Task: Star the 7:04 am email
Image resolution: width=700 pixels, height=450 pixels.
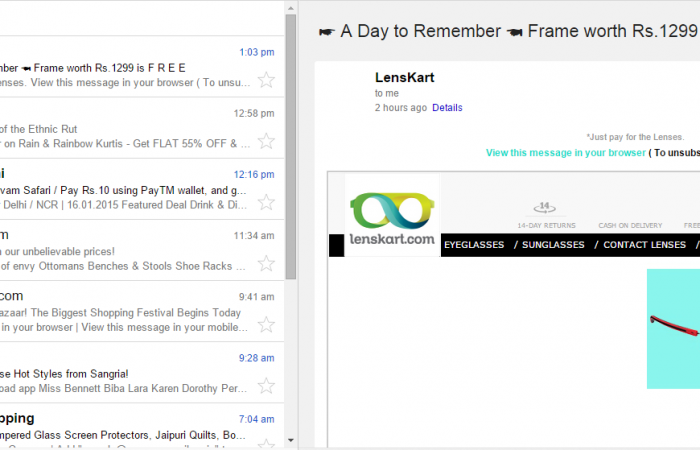Action: [266, 444]
